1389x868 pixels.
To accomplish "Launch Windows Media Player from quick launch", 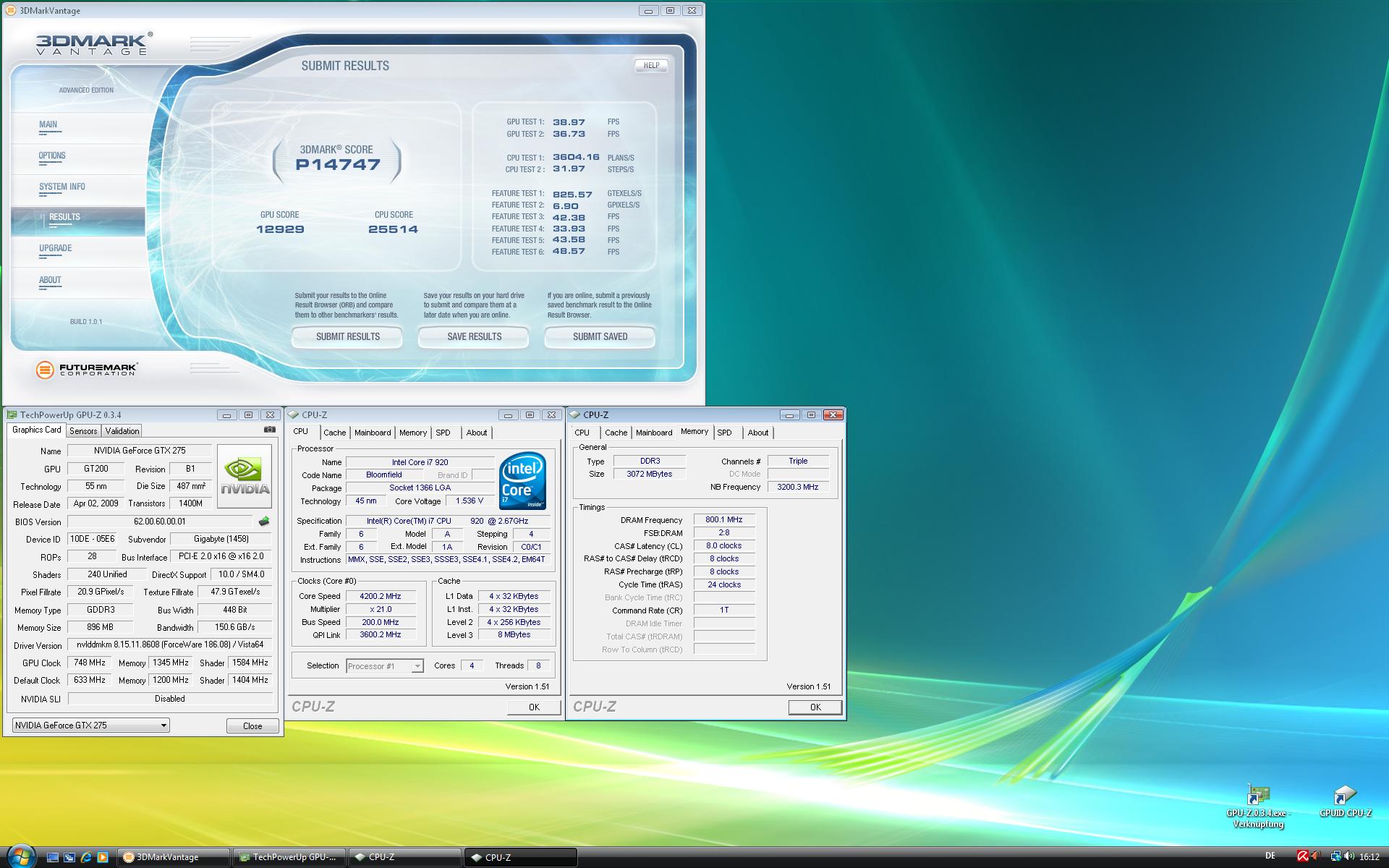I will 103,857.
